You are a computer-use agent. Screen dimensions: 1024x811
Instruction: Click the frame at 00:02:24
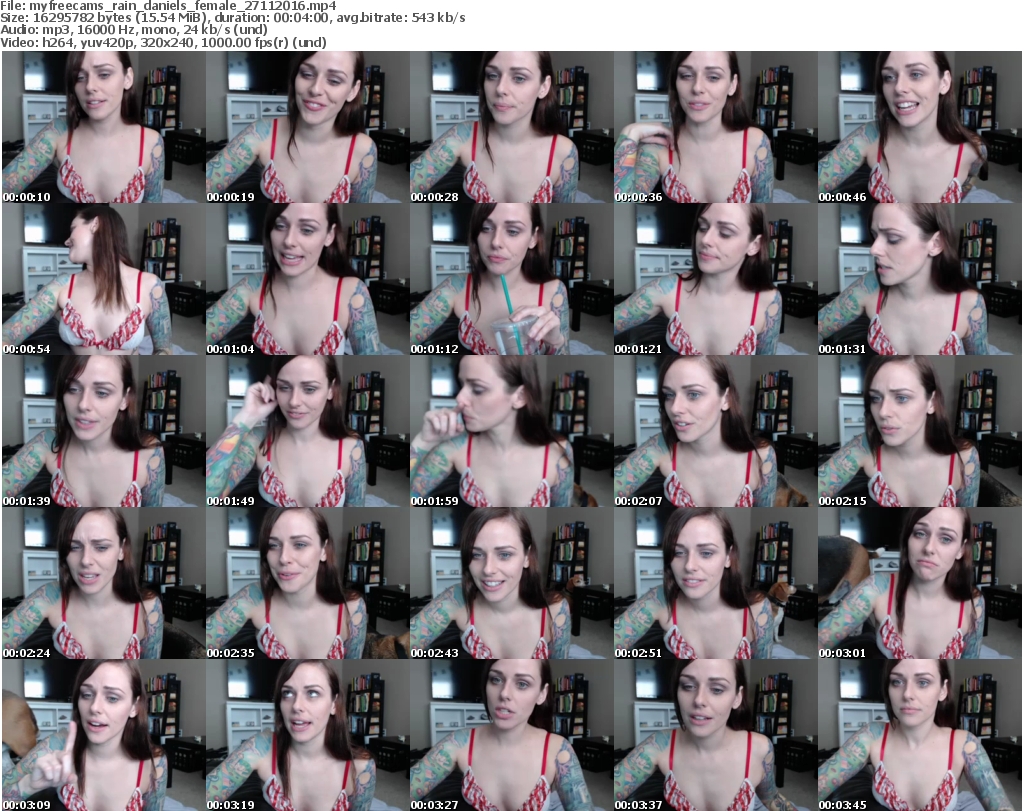[103, 583]
